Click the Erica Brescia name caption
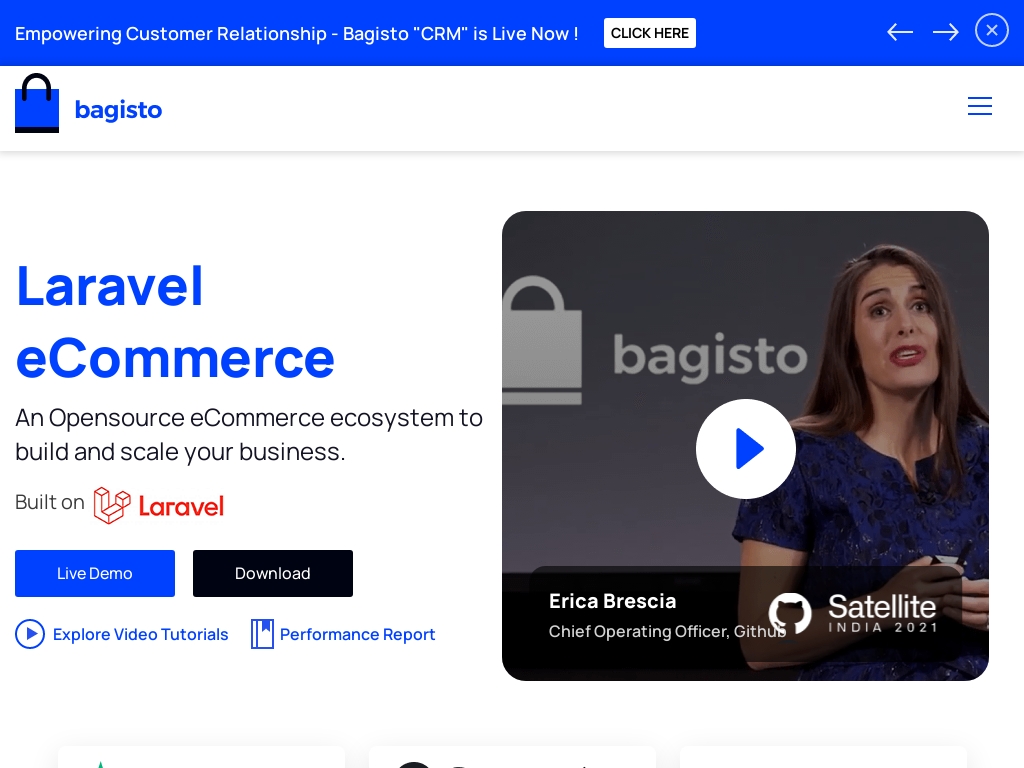The height and width of the screenshot is (768, 1024). click(x=612, y=601)
